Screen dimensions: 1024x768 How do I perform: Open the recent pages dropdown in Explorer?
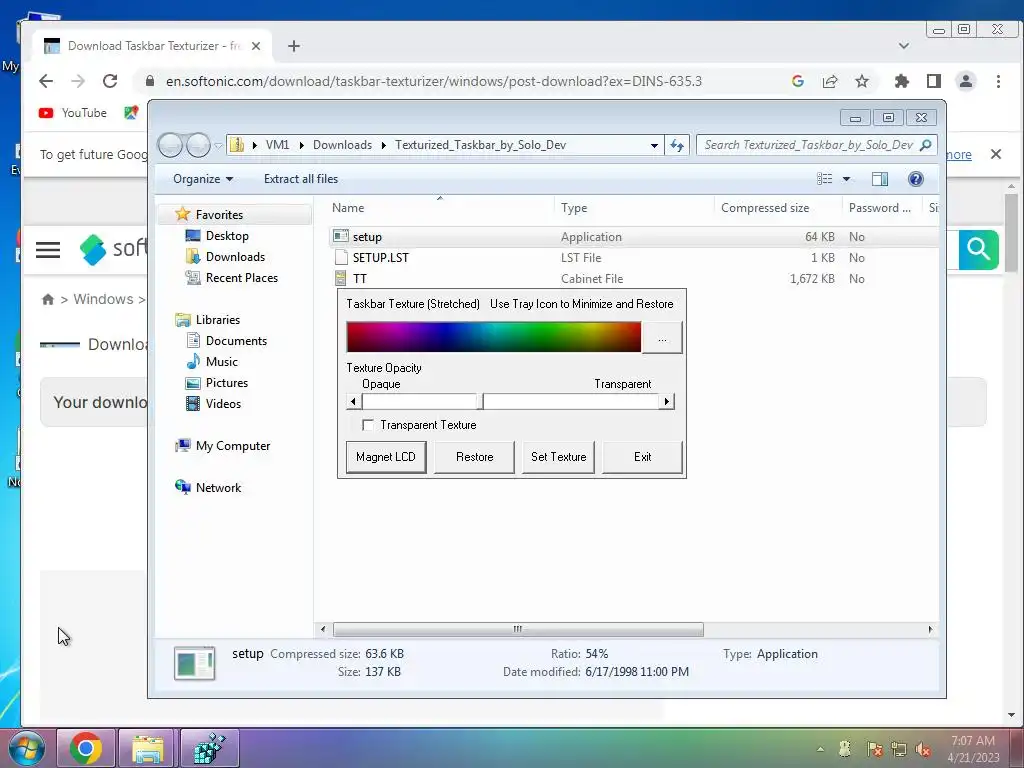(x=218, y=146)
